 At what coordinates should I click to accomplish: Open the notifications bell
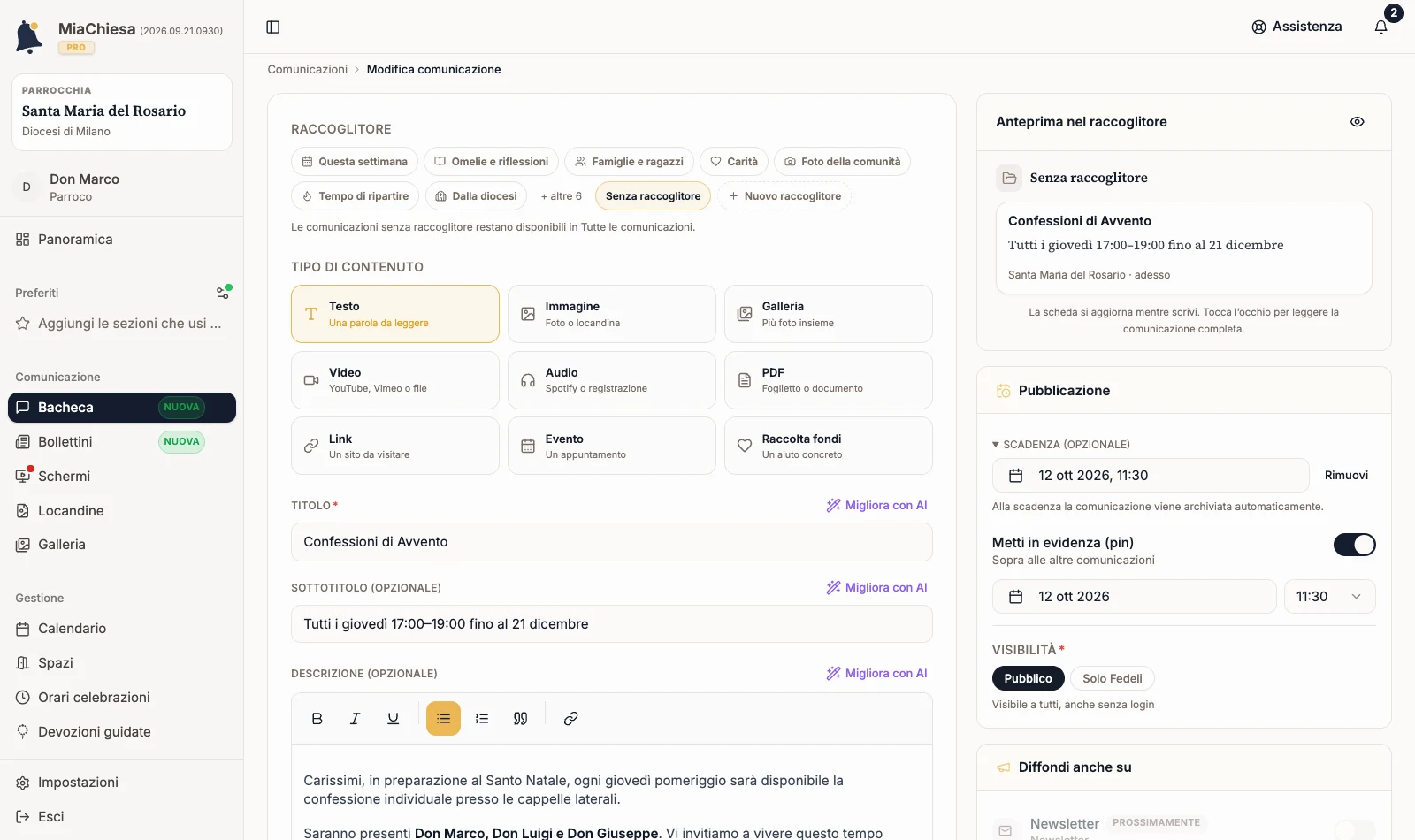1381,27
